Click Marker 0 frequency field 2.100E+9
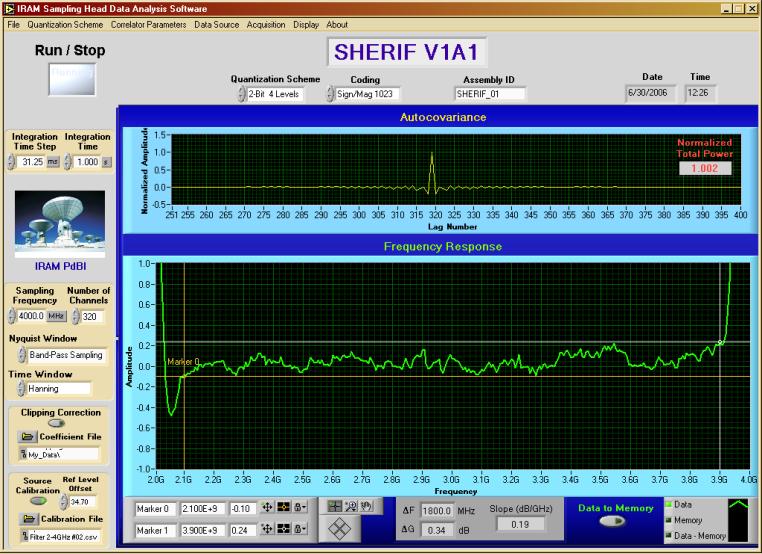Image resolution: width=762 pixels, height=554 pixels. pyautogui.click(x=203, y=509)
